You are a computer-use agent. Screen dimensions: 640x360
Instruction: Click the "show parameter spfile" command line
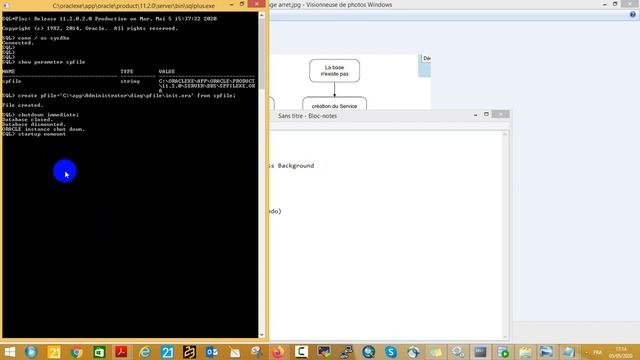(x=44, y=62)
